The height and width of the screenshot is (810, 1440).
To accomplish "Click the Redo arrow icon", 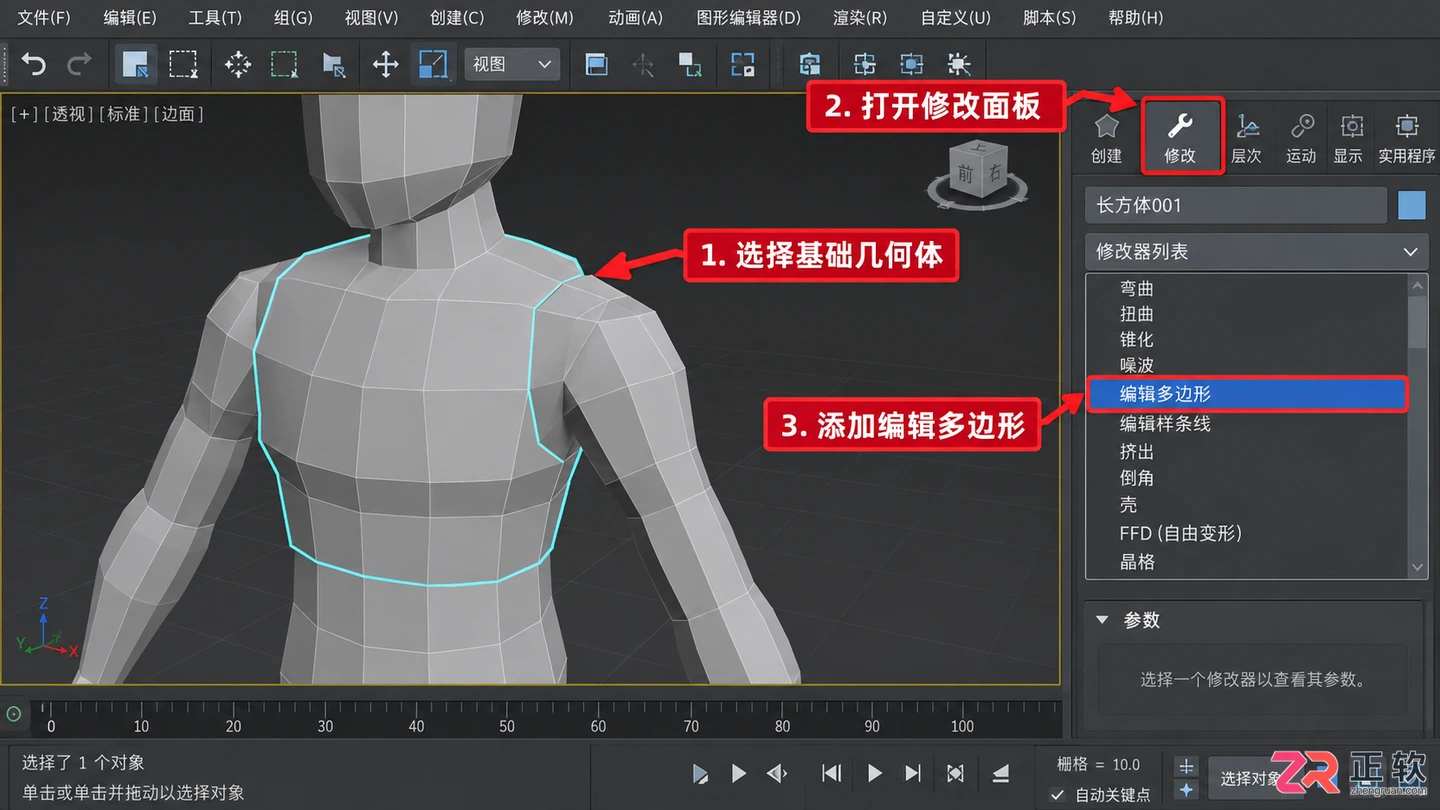I will tap(79, 66).
